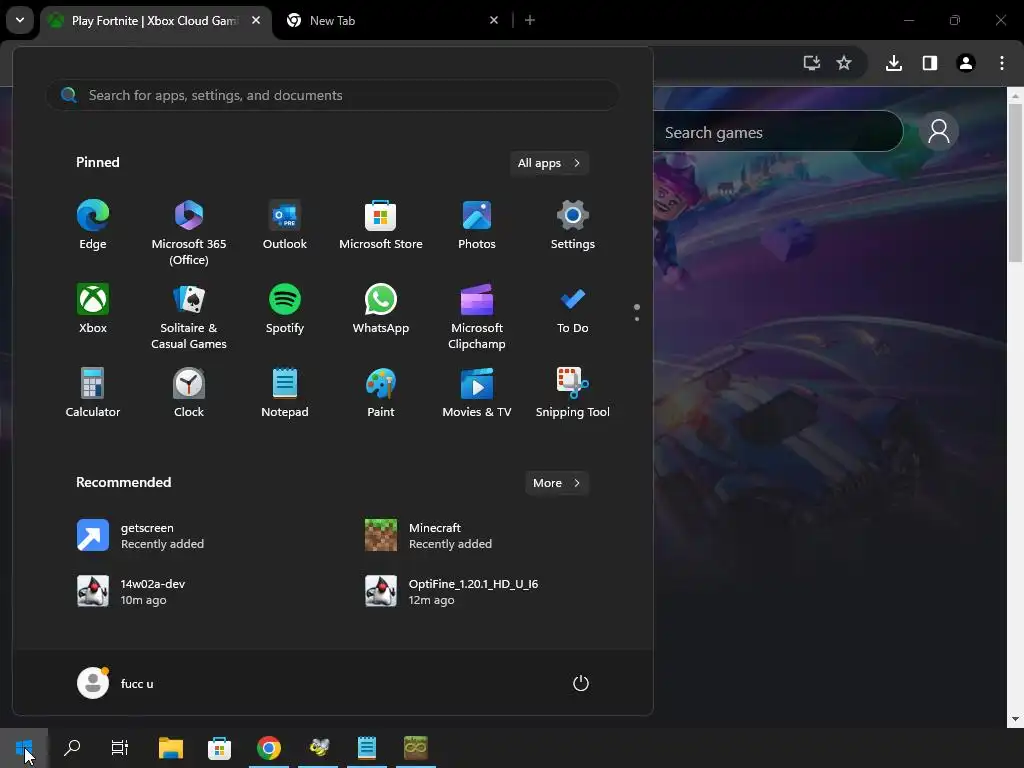Launch Movies & TV
The height and width of the screenshot is (768, 1024).
tap(477, 392)
